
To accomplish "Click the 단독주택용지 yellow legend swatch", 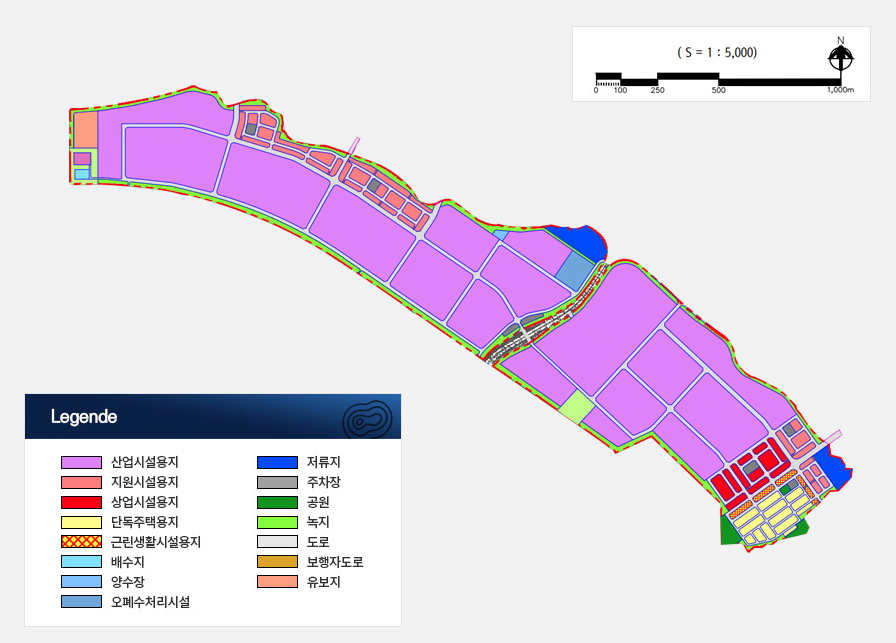I will point(81,522).
